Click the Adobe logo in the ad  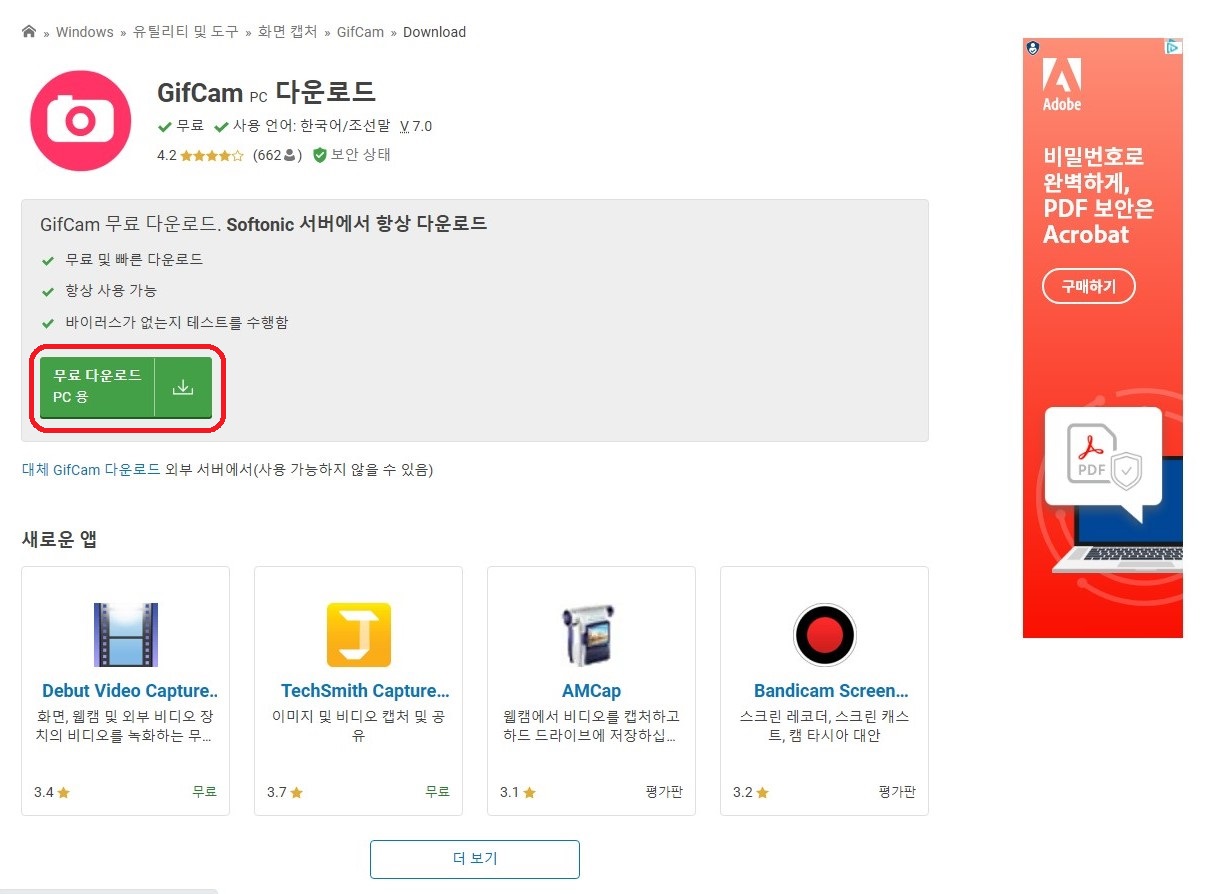pyautogui.click(x=1062, y=83)
